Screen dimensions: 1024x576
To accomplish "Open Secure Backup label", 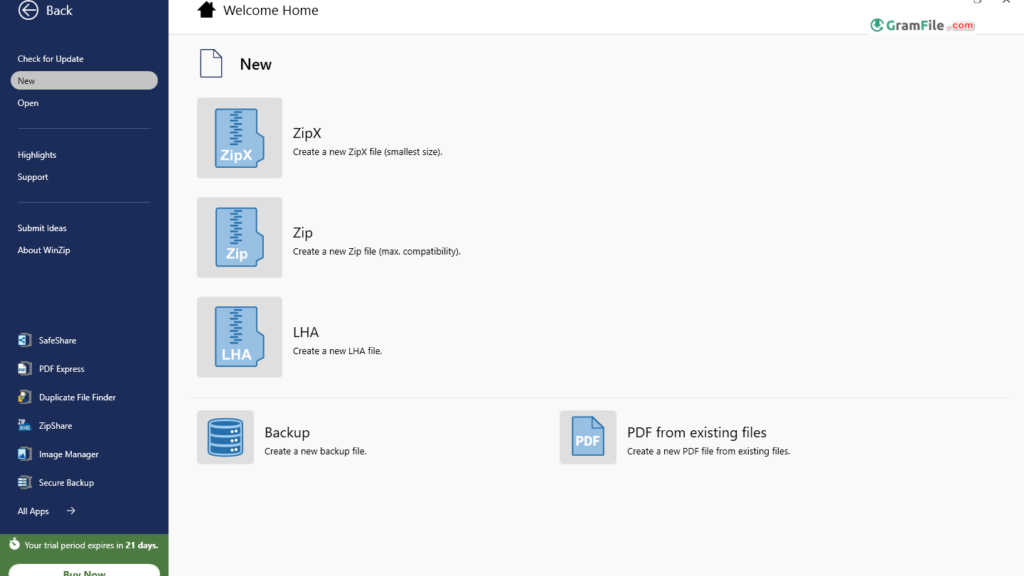I will tap(66, 483).
